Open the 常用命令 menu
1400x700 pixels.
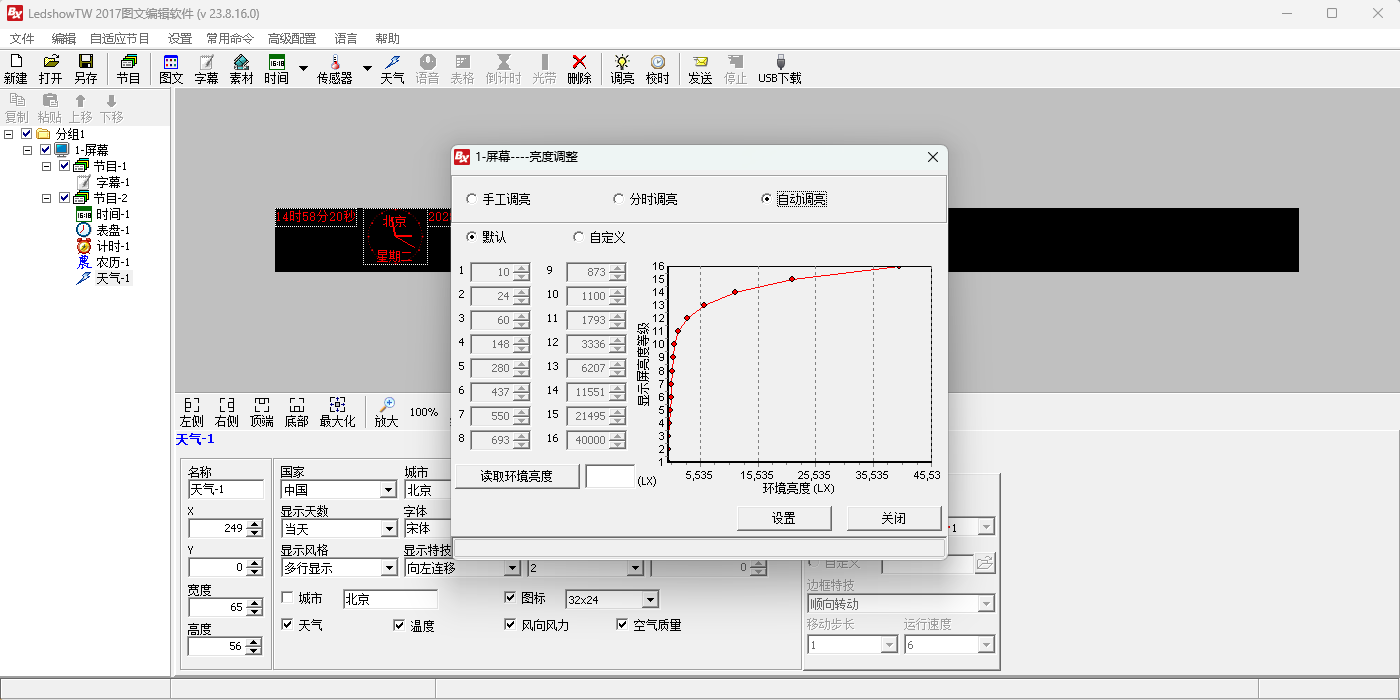230,38
